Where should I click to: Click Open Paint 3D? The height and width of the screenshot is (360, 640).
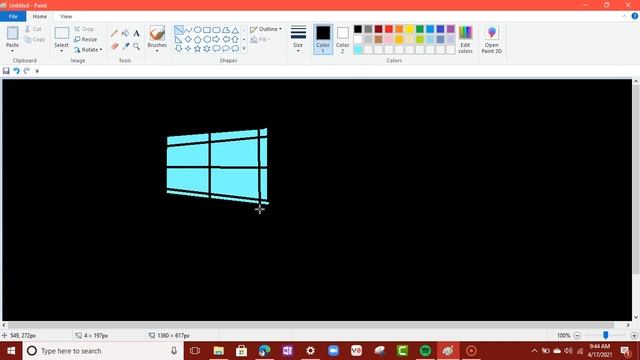[491, 39]
